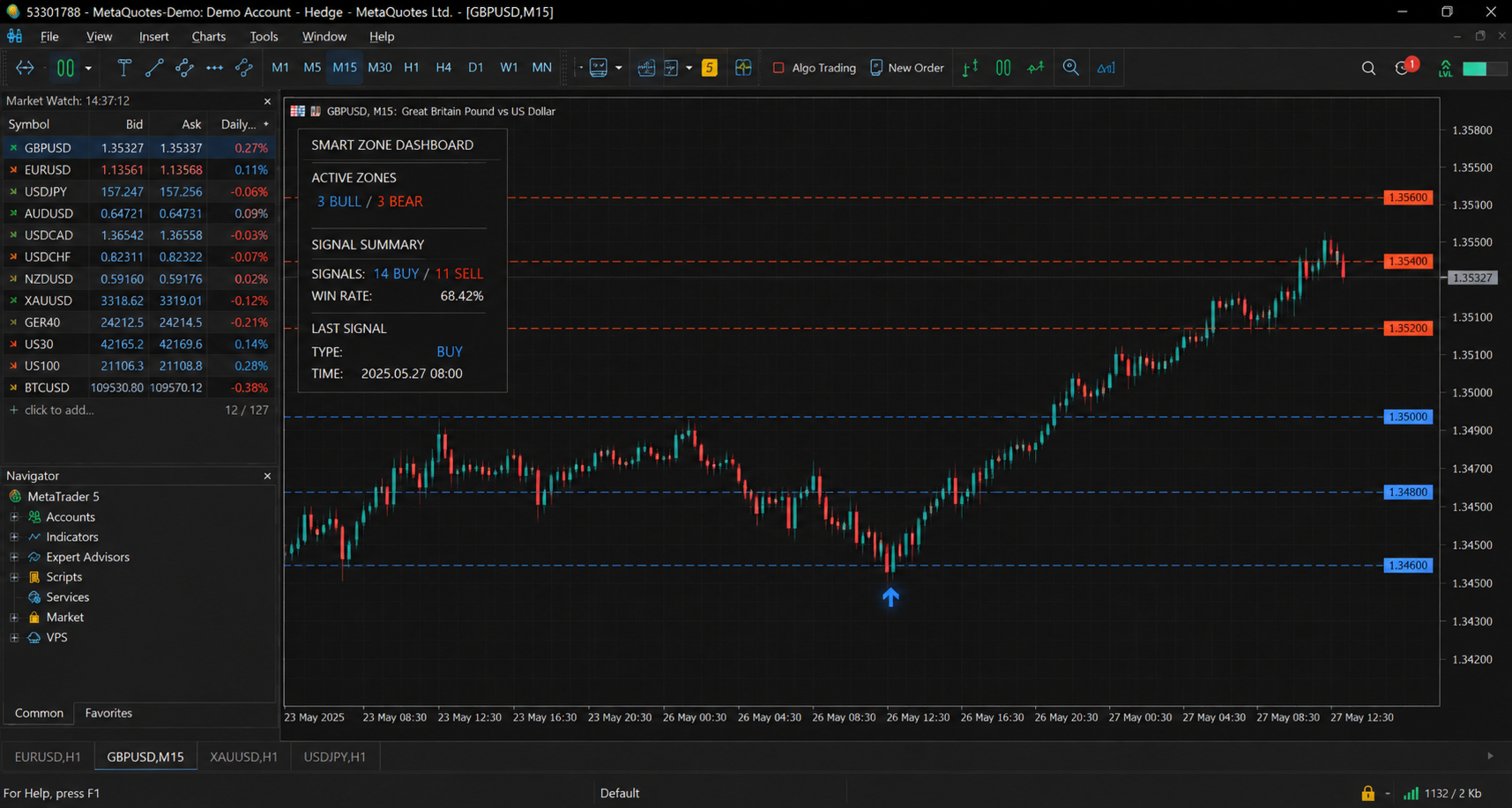Screen dimensions: 1512x808
Task: Select the linked-nodes shape drawing tool
Action: click(244, 68)
